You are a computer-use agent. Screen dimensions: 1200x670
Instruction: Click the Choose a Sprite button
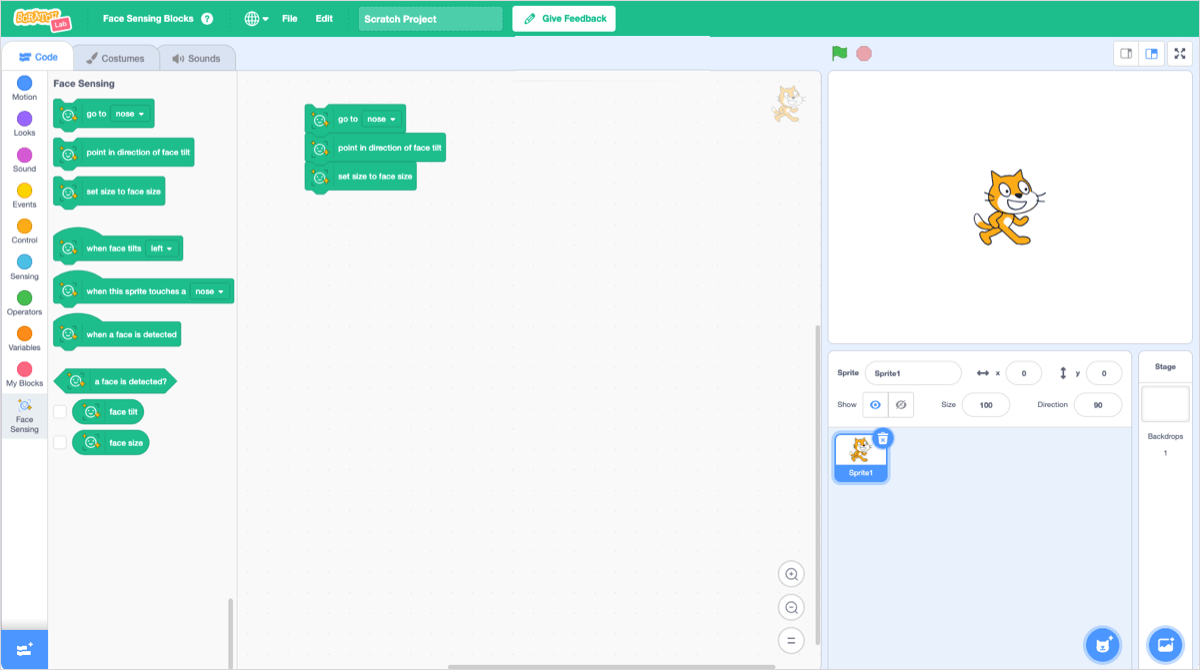(1103, 645)
